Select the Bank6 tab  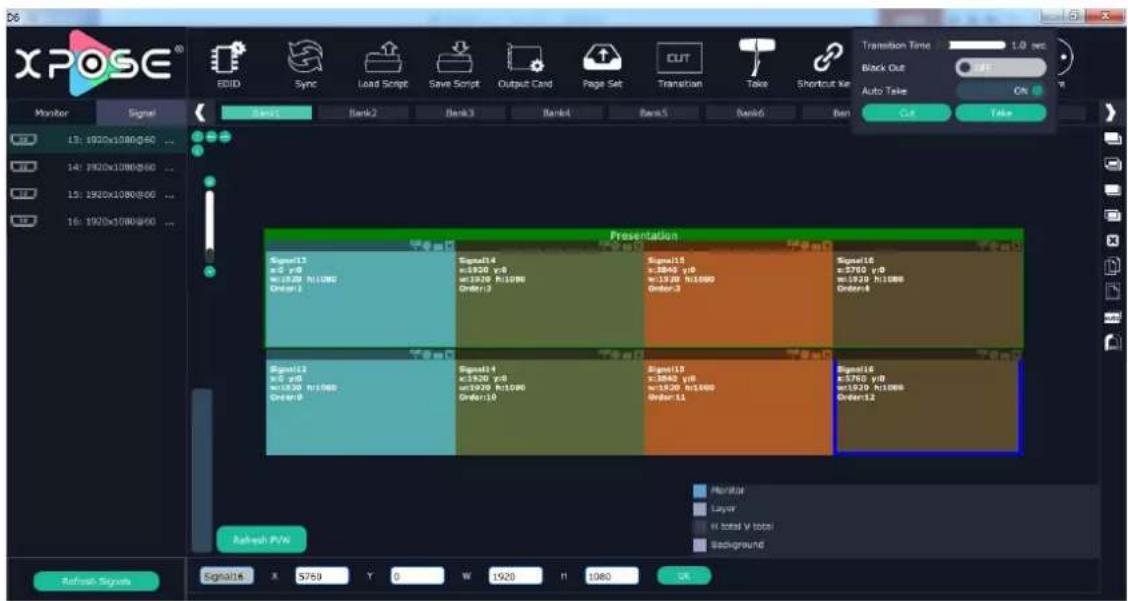[750, 113]
